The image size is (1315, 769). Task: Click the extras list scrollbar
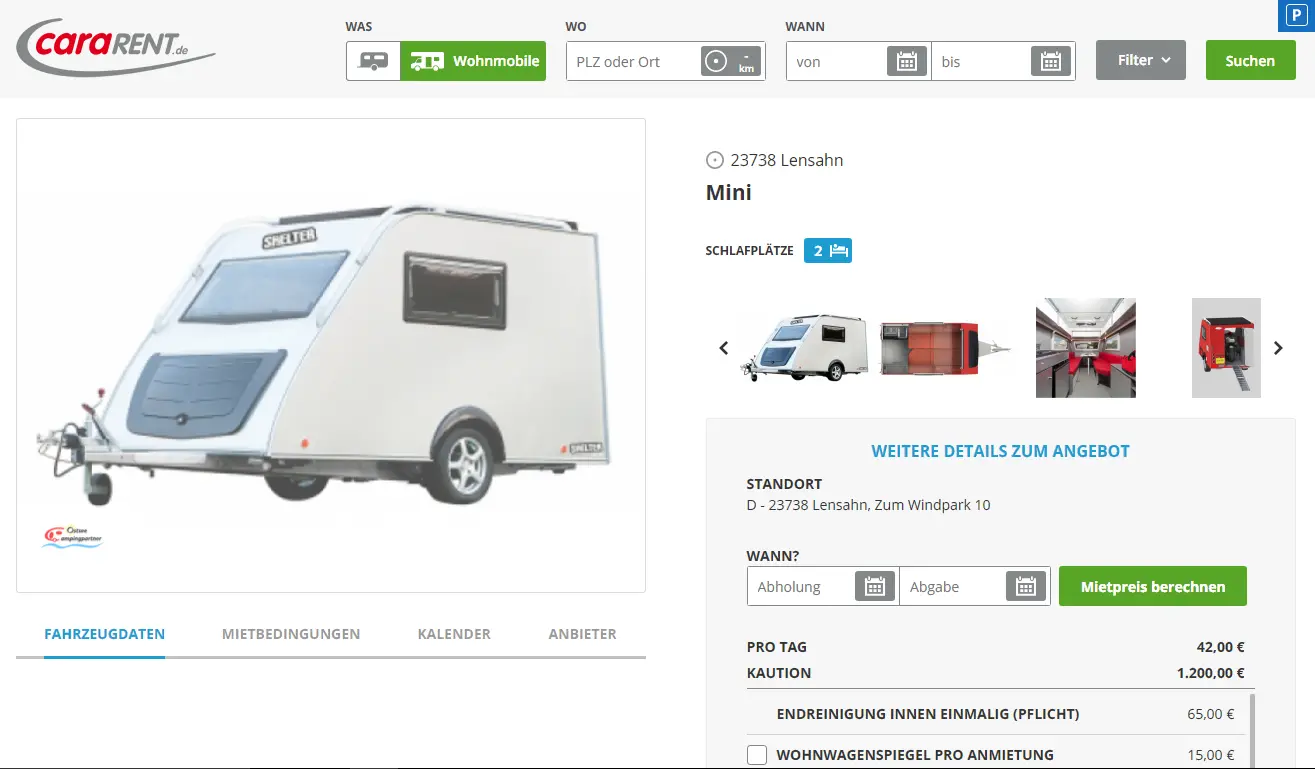point(1251,730)
